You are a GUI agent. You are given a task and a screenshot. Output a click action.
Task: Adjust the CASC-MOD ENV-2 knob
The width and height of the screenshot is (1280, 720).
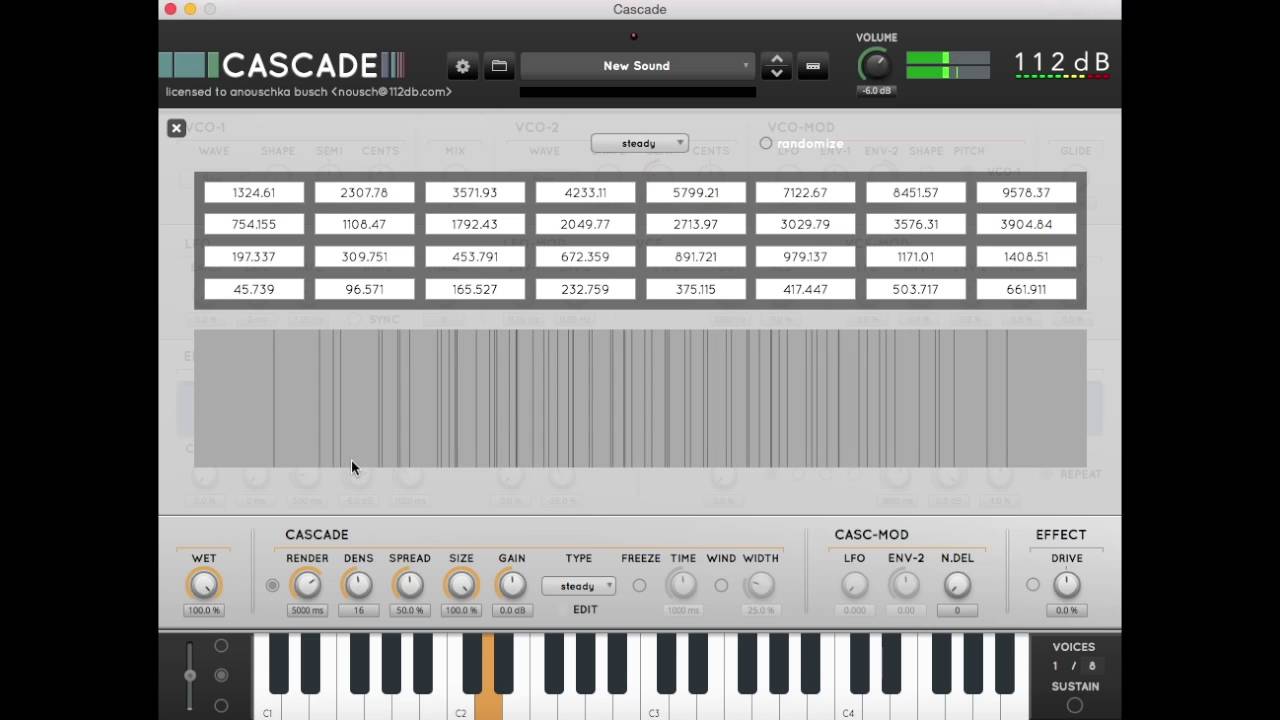906,585
